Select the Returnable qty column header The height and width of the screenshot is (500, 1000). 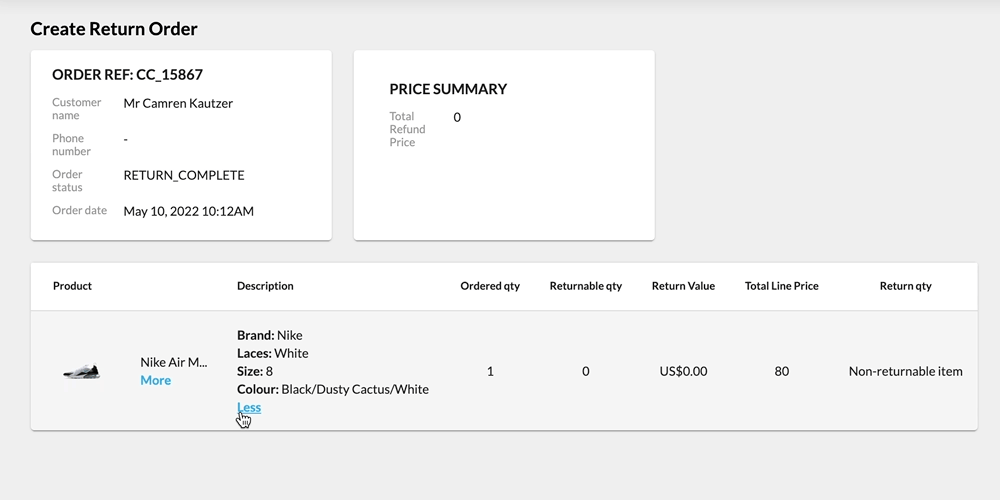[585, 286]
